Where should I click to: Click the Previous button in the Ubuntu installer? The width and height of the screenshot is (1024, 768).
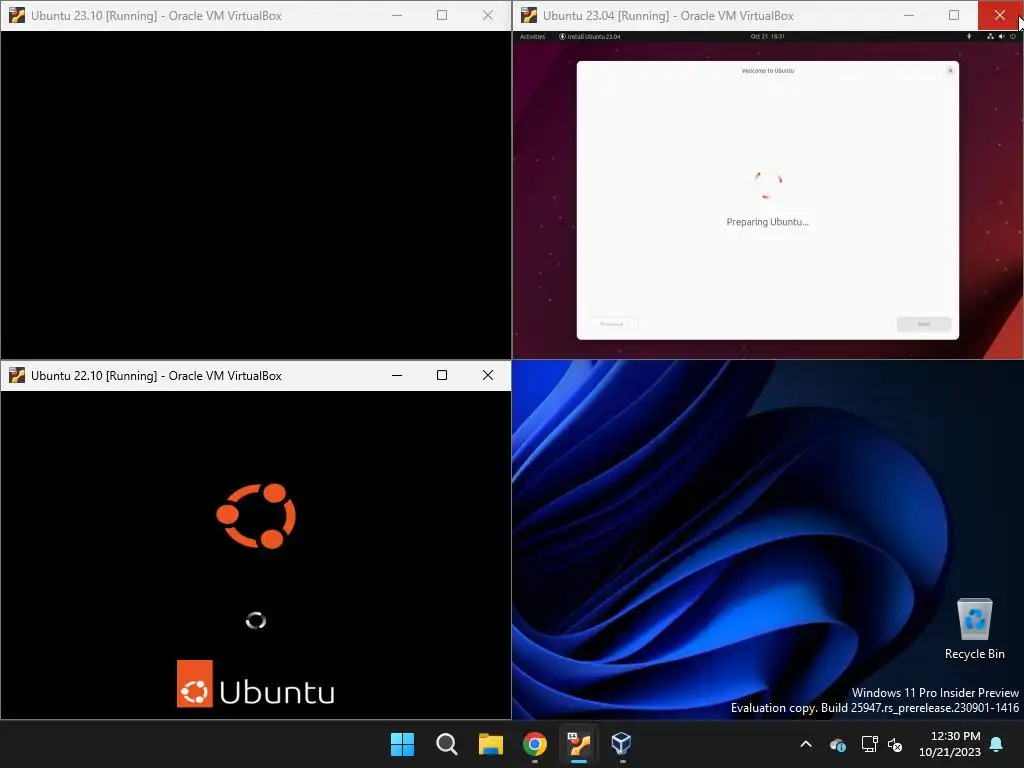point(612,324)
